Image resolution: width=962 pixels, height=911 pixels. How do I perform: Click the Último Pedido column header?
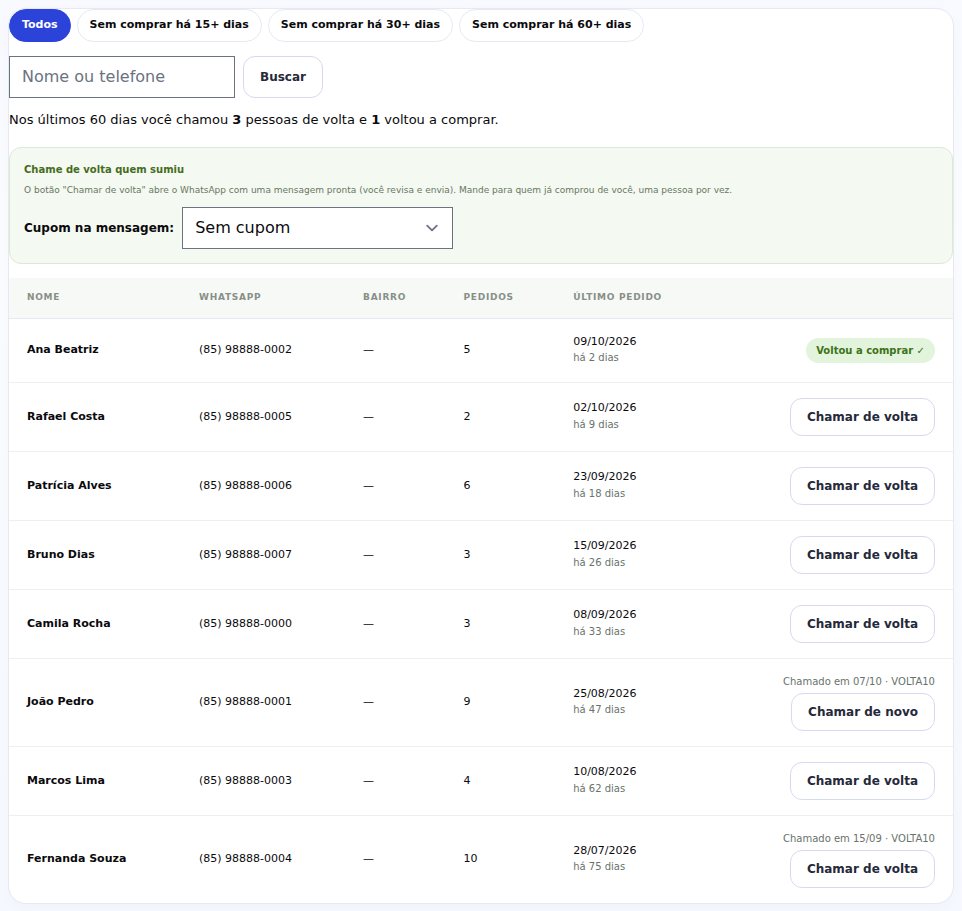pos(617,297)
